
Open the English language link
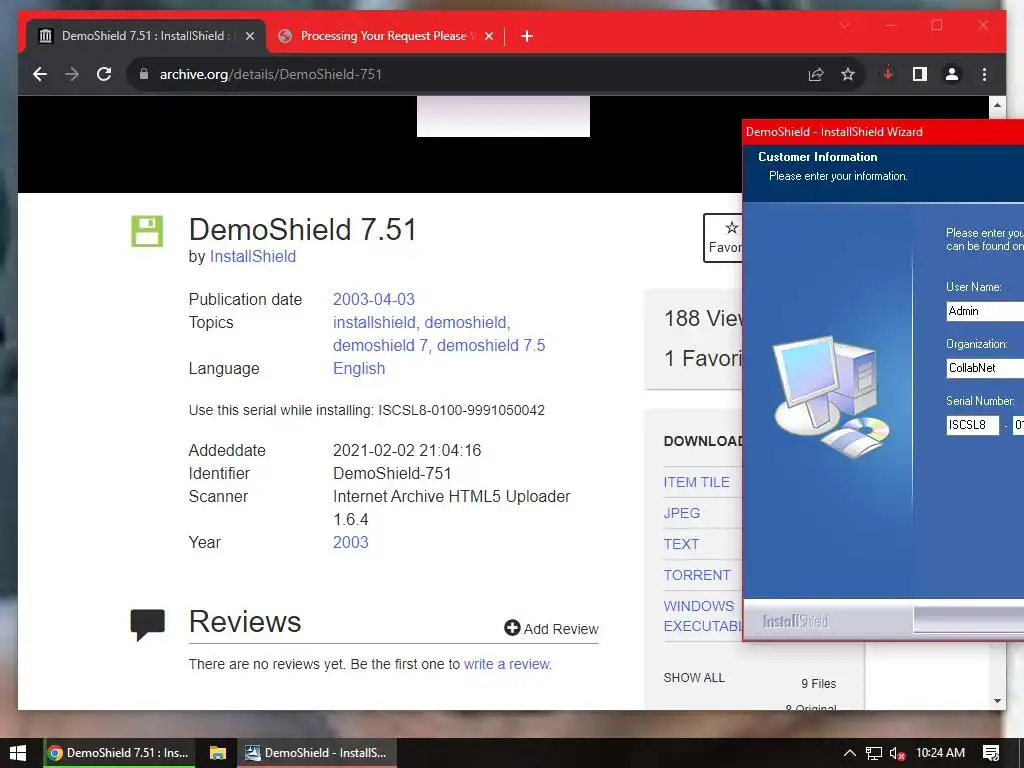click(359, 368)
